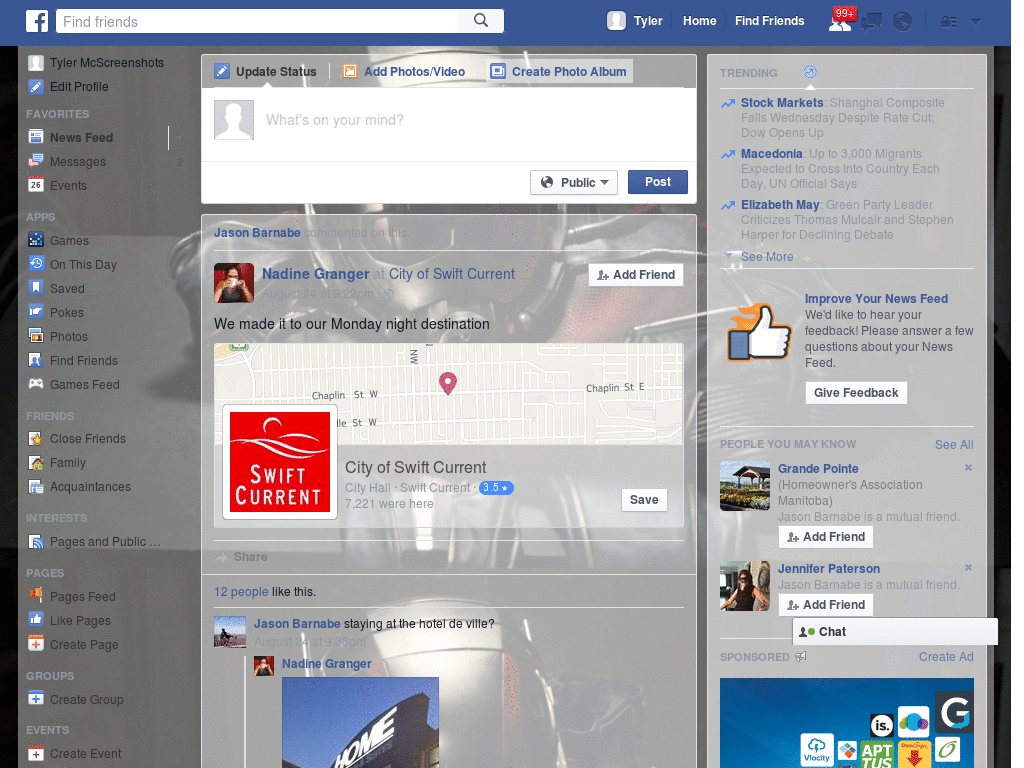Viewport: 1024px width, 768px height.
Task: Click the Family list icon
Action: tap(36, 463)
